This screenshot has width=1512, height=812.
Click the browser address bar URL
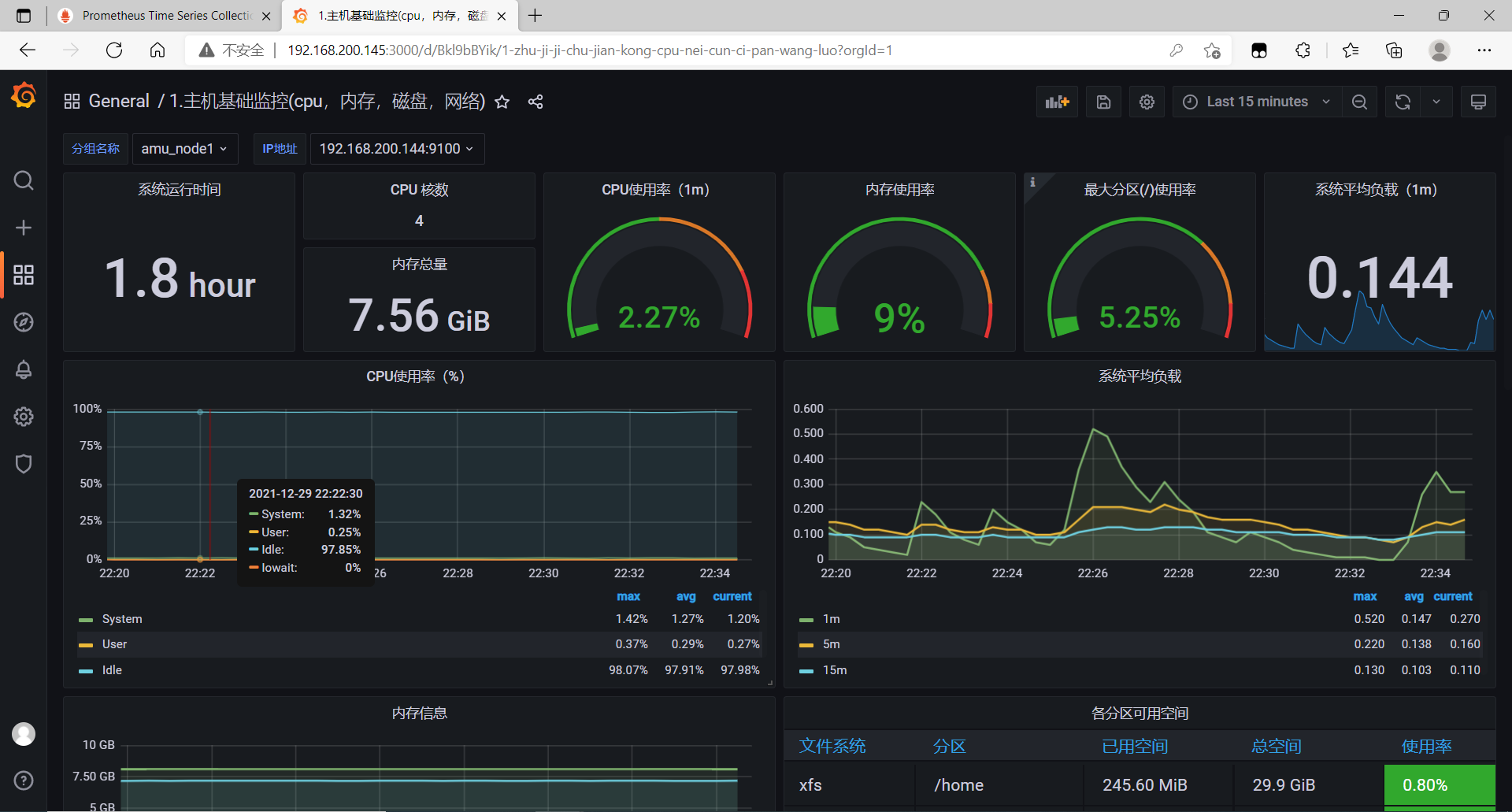click(590, 50)
